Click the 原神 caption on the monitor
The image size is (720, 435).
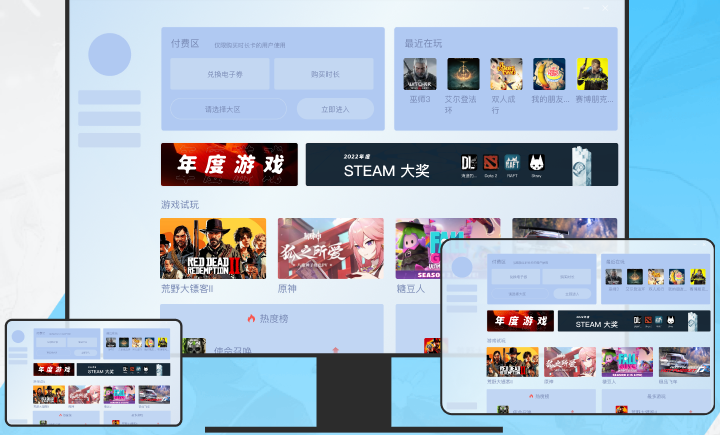click(x=287, y=289)
